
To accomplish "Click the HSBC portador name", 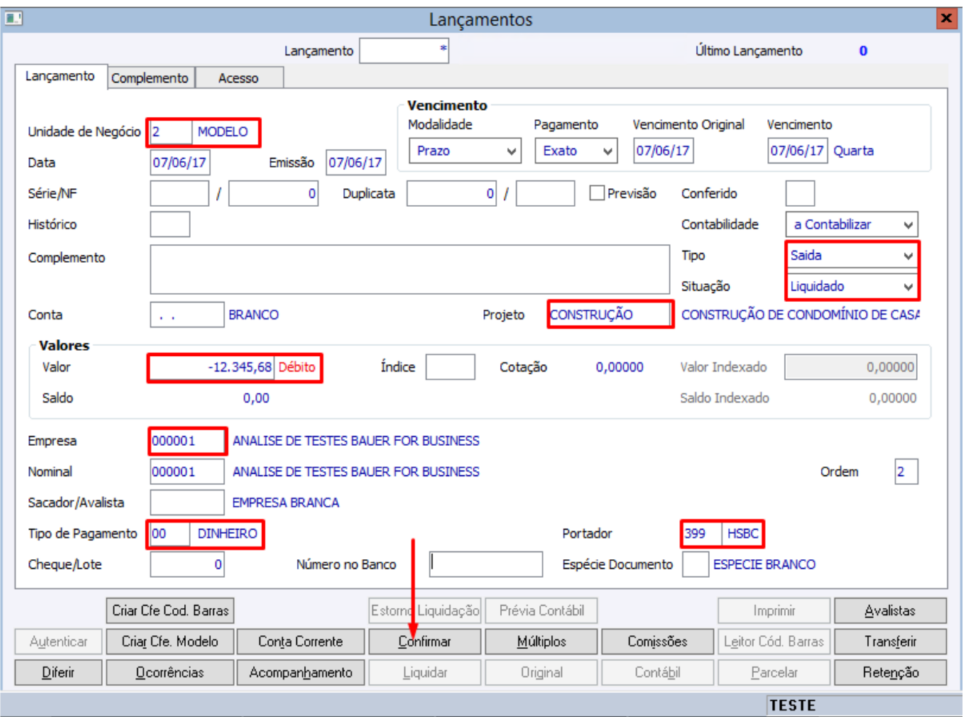I will pos(743,533).
